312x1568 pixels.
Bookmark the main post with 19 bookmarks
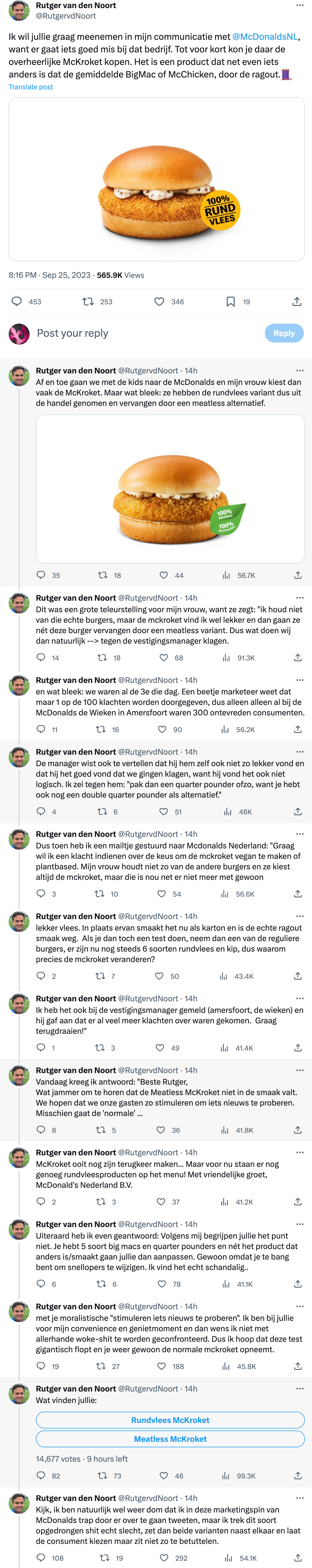pyautogui.click(x=231, y=301)
